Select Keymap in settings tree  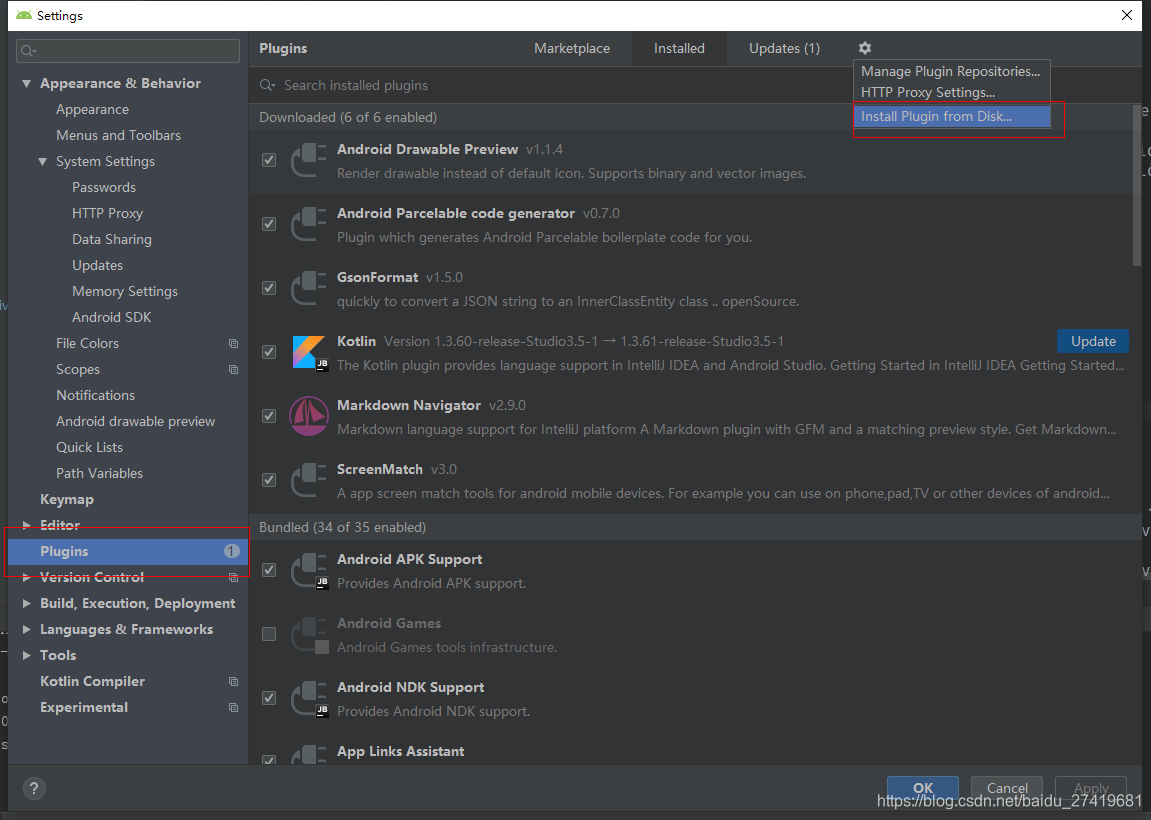67,499
